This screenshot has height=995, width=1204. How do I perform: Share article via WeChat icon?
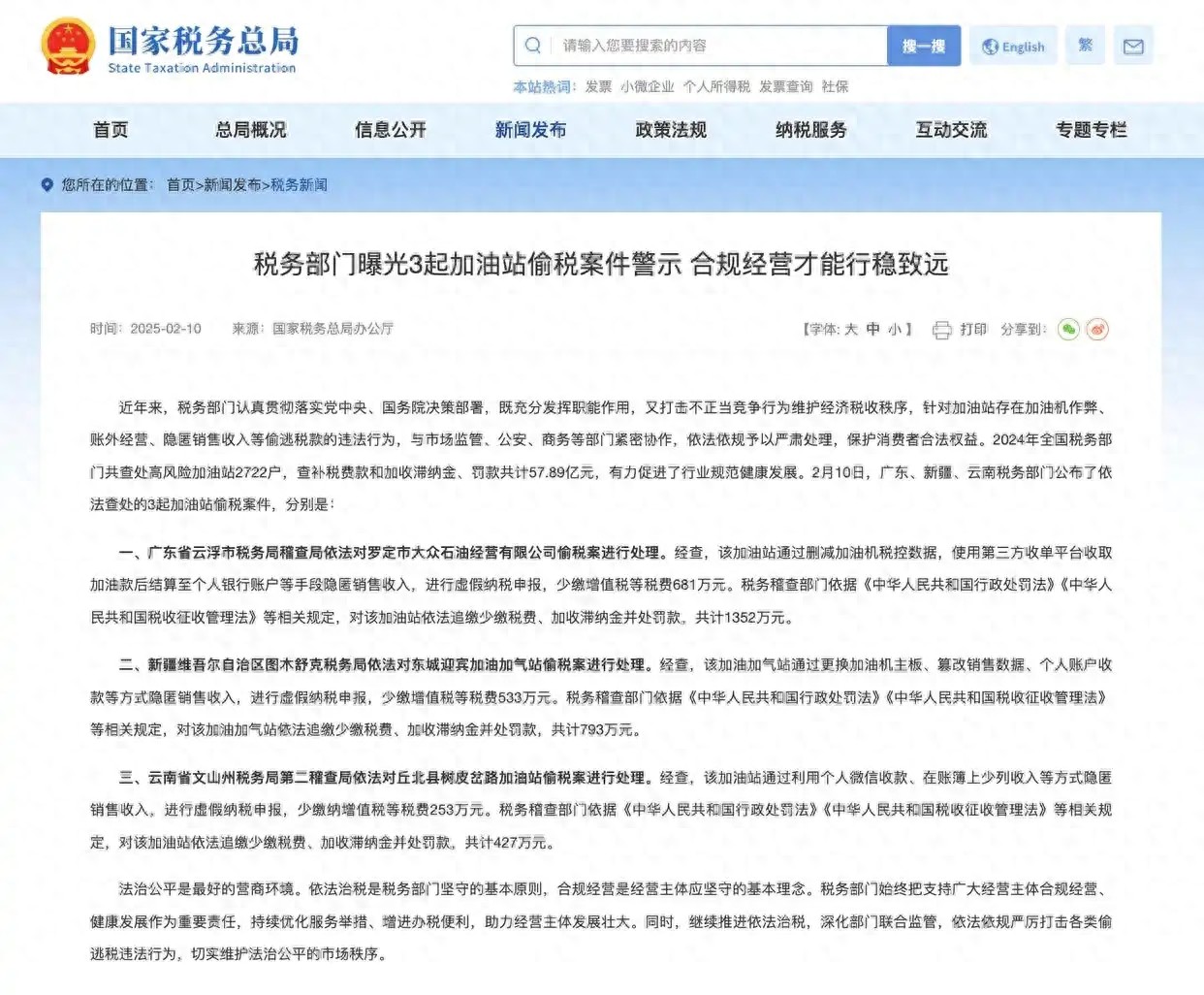[x=1068, y=330]
